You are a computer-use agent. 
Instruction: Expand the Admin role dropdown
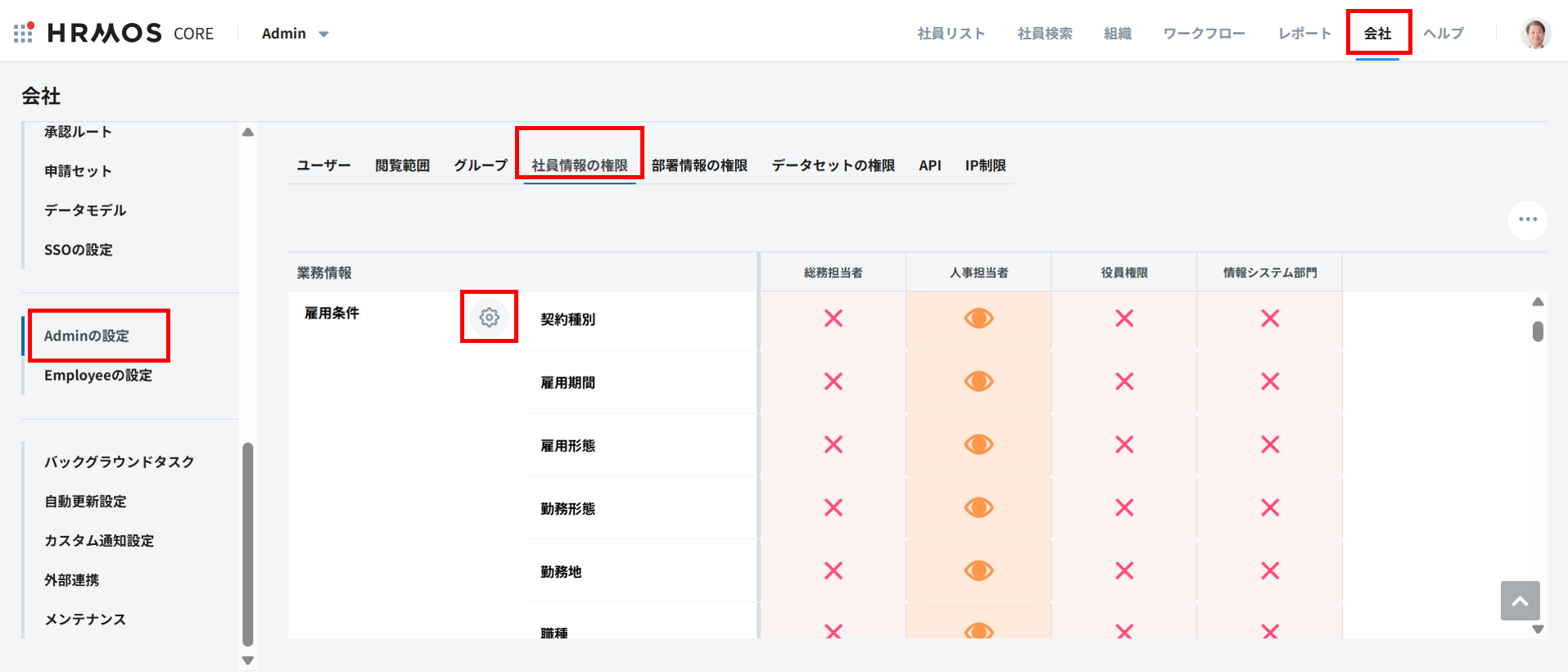click(295, 34)
